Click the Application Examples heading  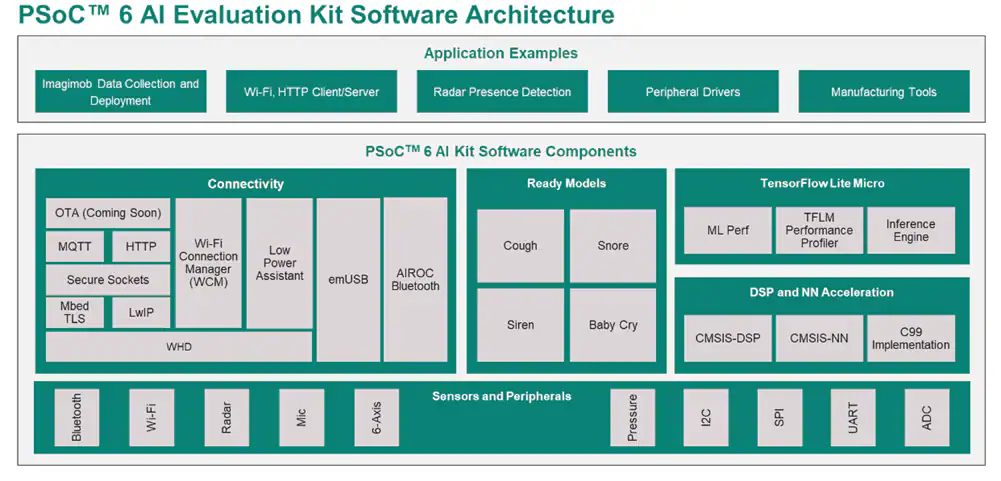(x=501, y=53)
